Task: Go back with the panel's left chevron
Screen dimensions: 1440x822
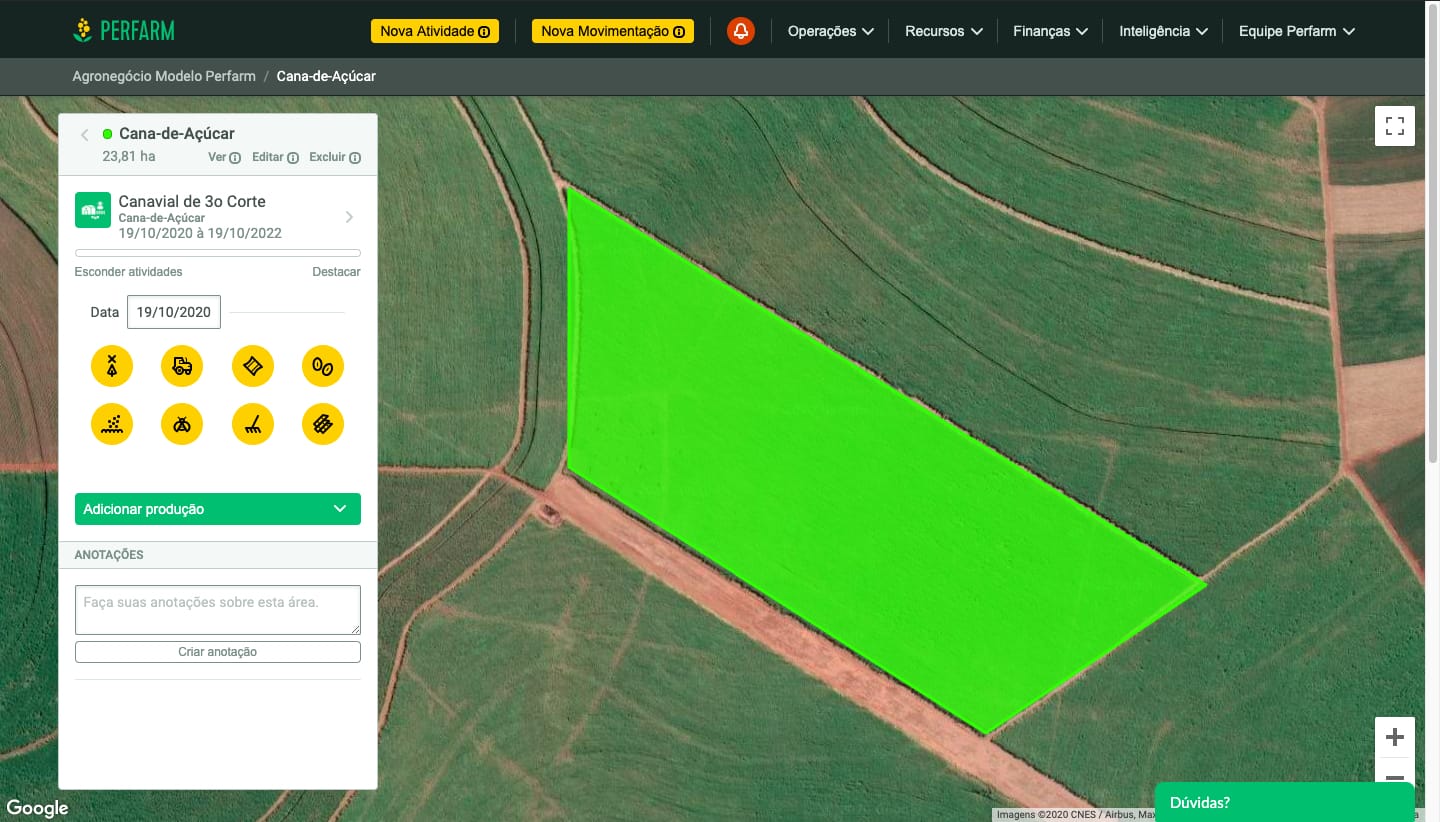Action: coord(85,134)
